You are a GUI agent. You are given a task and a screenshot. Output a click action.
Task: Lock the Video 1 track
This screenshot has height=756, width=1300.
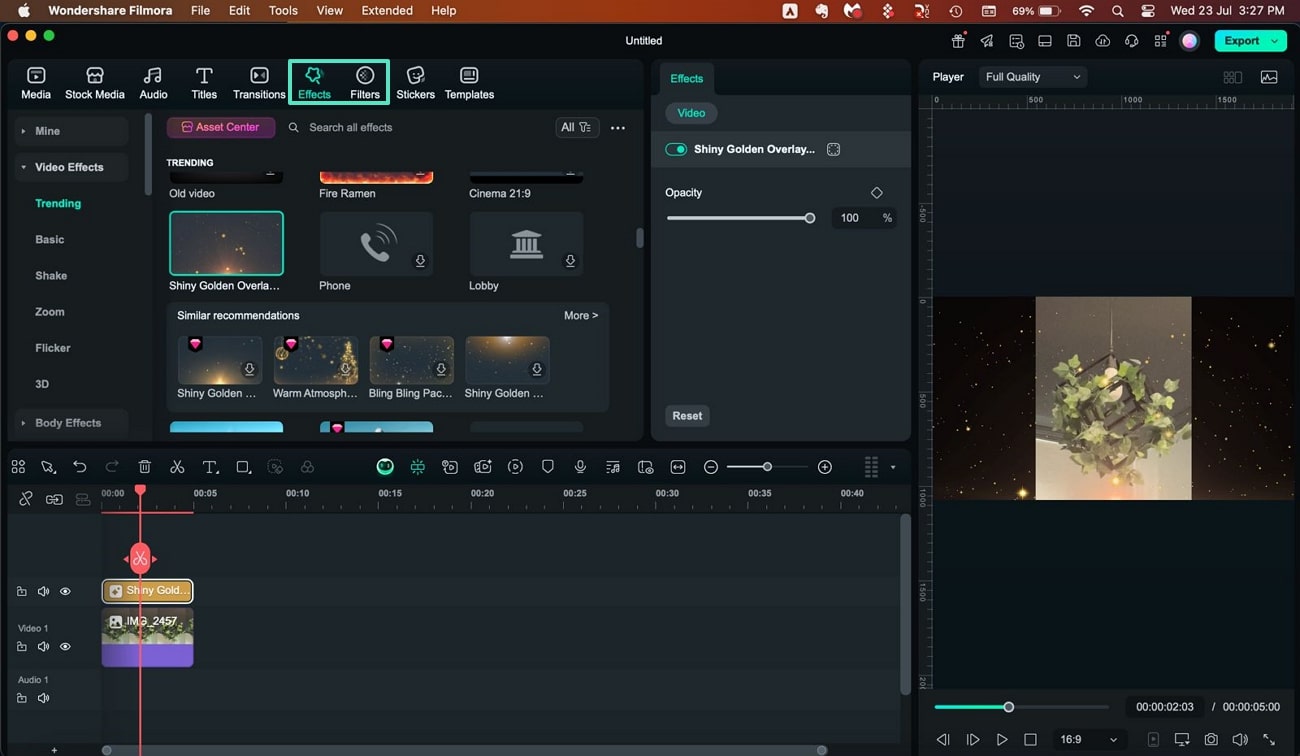tap(22, 647)
